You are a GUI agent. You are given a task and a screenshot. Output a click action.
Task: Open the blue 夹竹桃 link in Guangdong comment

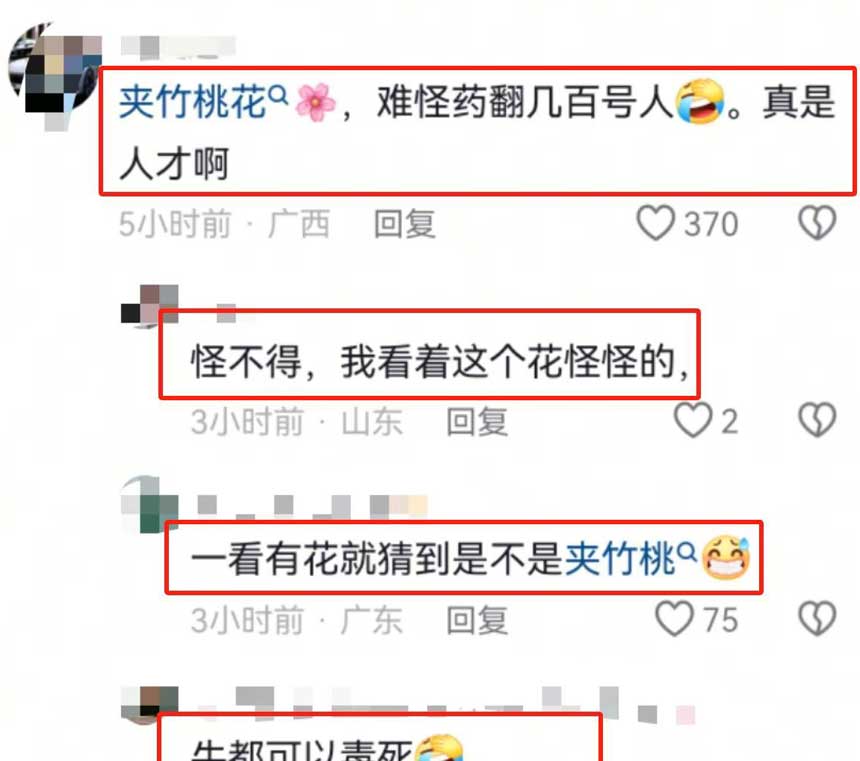pyautogui.click(x=619, y=559)
